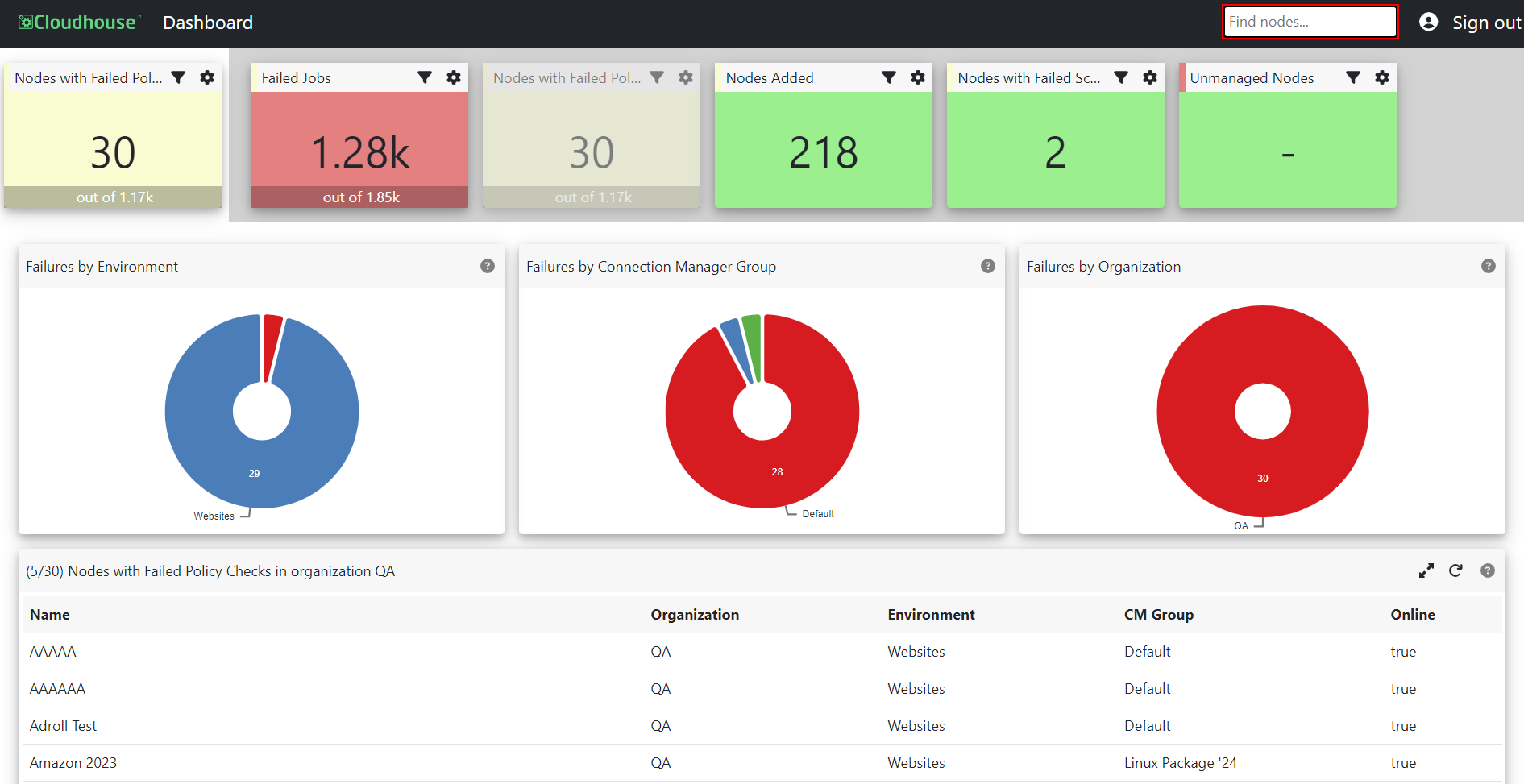Click filter icon on Nodes Added widget

coord(889,77)
